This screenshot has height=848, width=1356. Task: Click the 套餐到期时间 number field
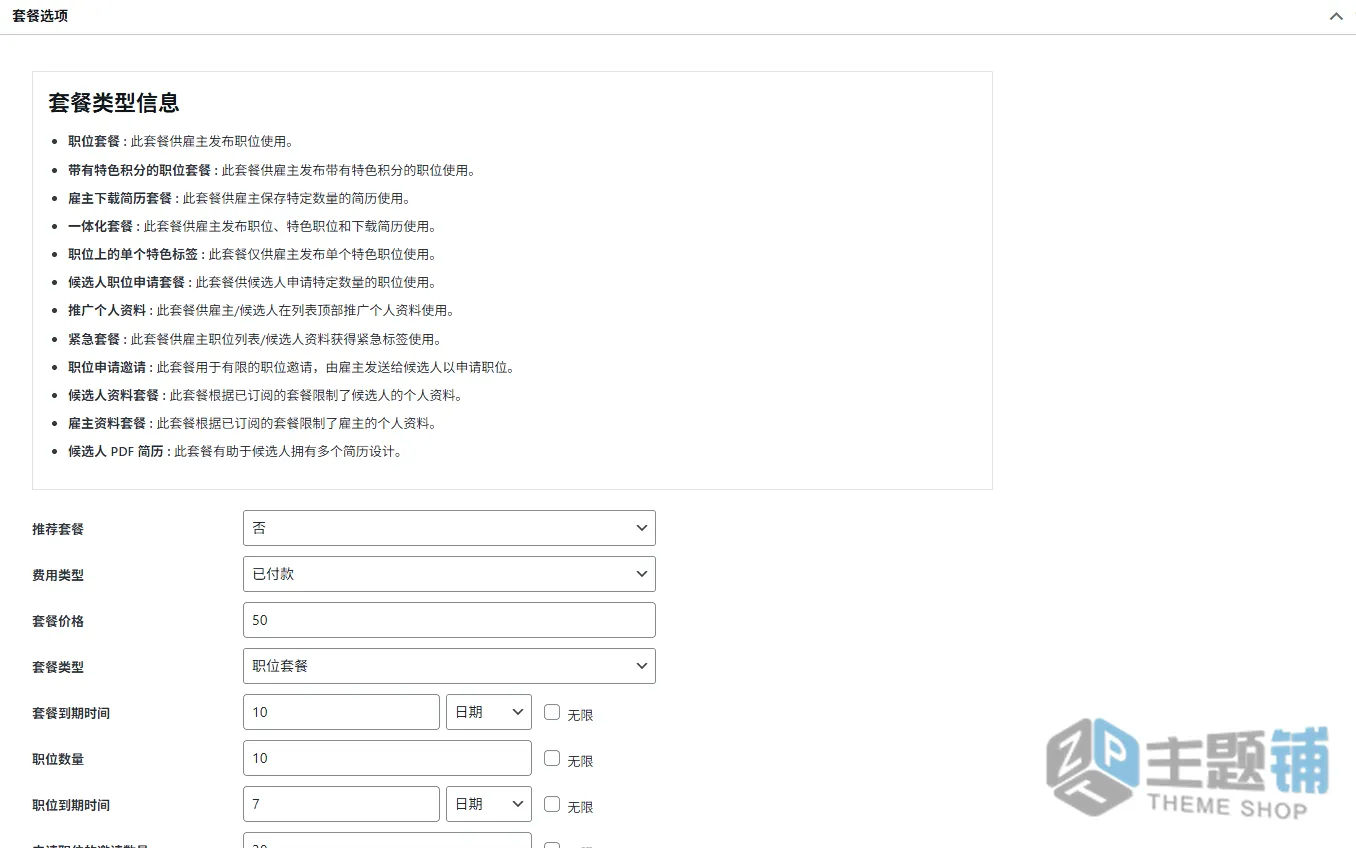pos(341,712)
